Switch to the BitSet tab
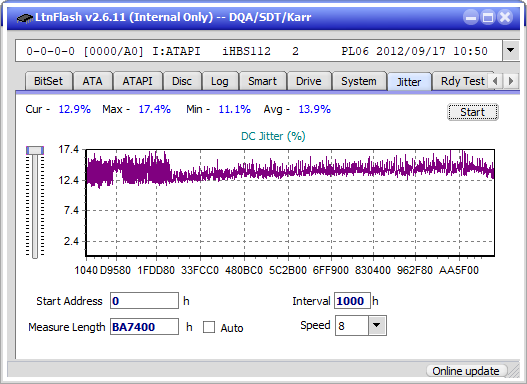This screenshot has height=384, width=527. tap(48, 81)
